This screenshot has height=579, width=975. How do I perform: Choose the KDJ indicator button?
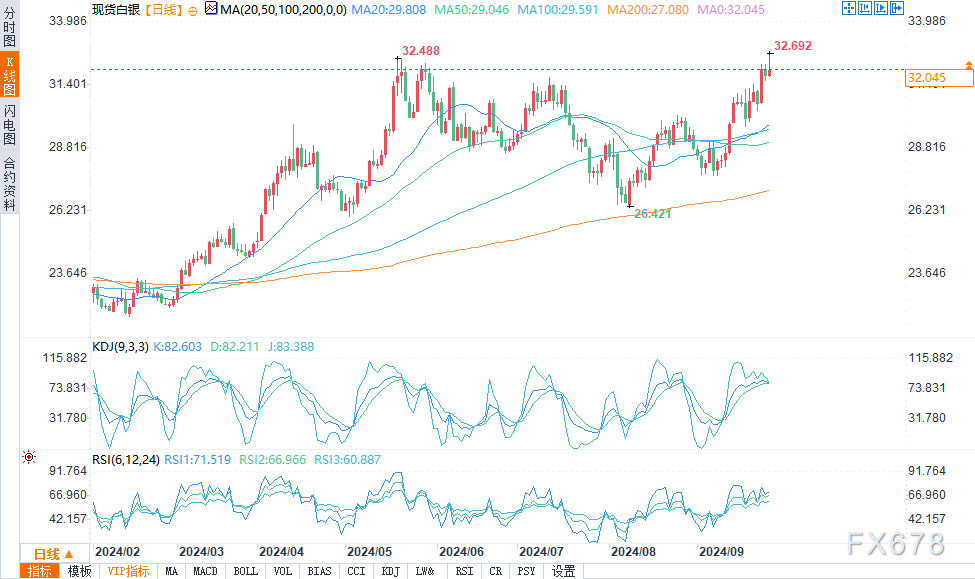point(390,571)
